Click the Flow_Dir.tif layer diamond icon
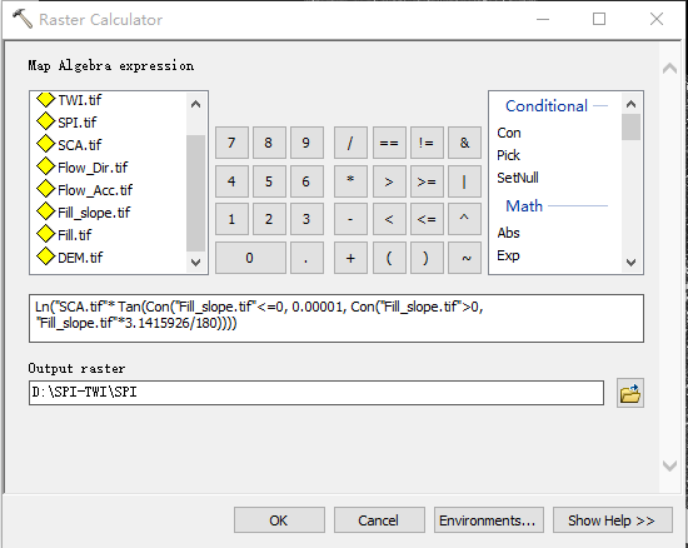The image size is (688, 548). [x=46, y=167]
